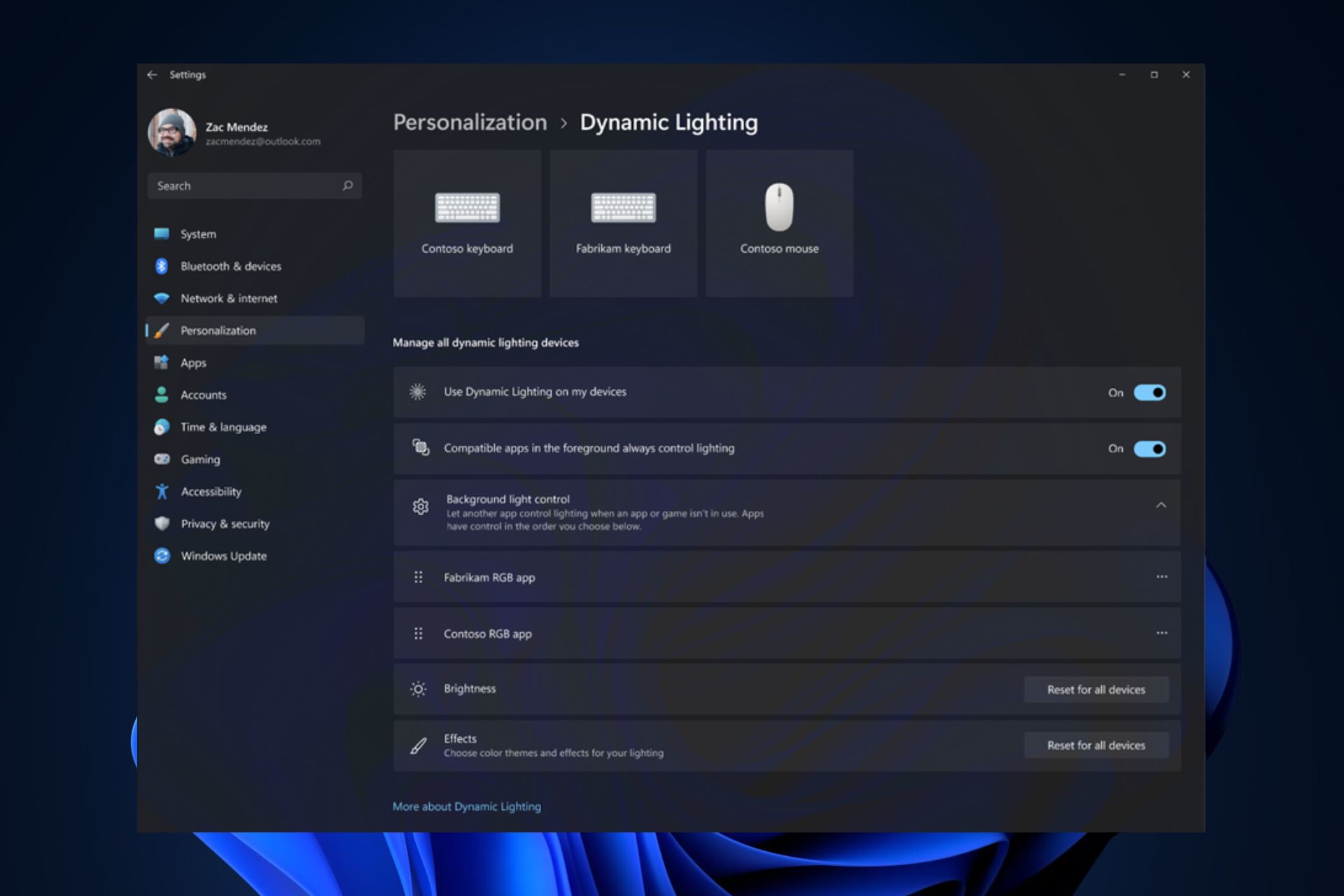Click the Personalization paintbrush icon

[x=162, y=330]
